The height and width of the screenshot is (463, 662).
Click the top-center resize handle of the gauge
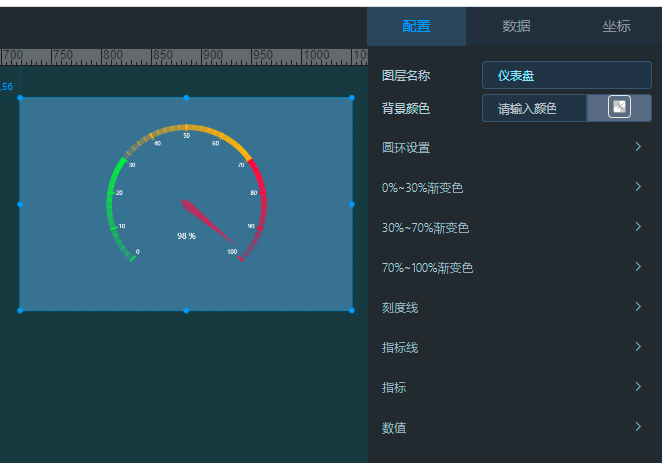coord(186,98)
